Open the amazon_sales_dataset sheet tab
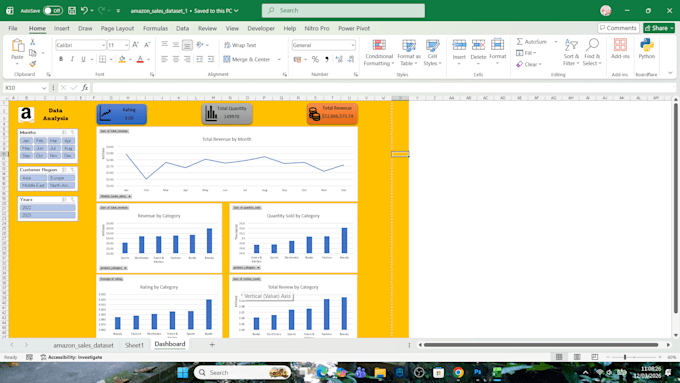 tap(83, 345)
